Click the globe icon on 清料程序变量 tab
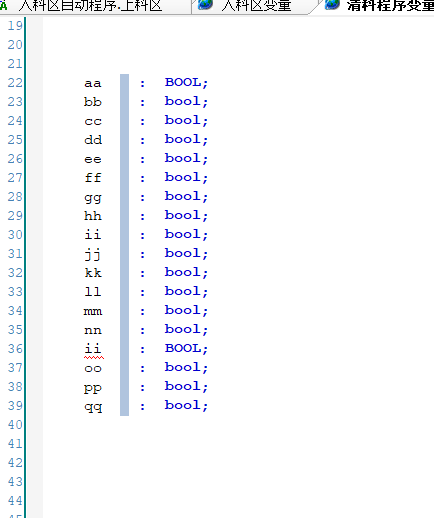 (x=332, y=4)
